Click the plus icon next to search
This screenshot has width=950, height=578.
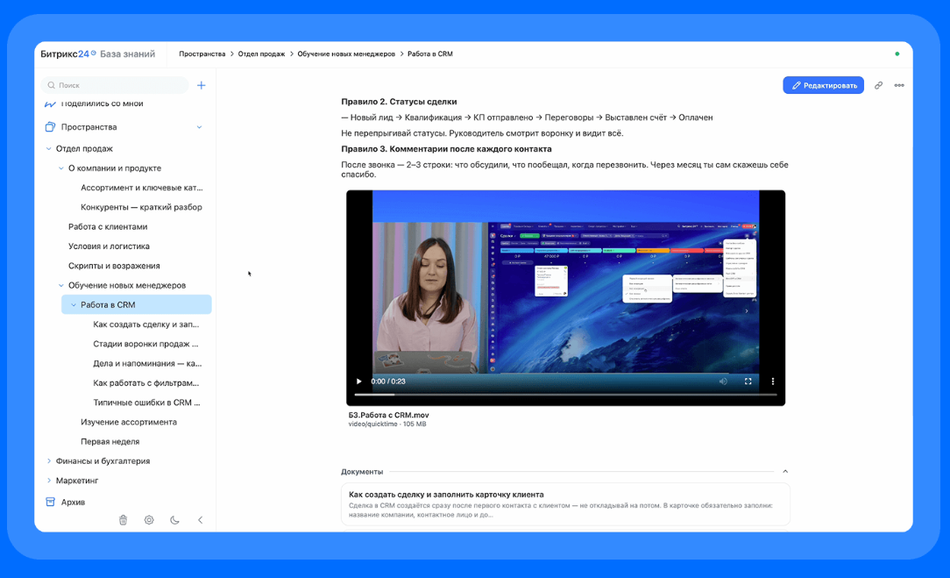[201, 85]
